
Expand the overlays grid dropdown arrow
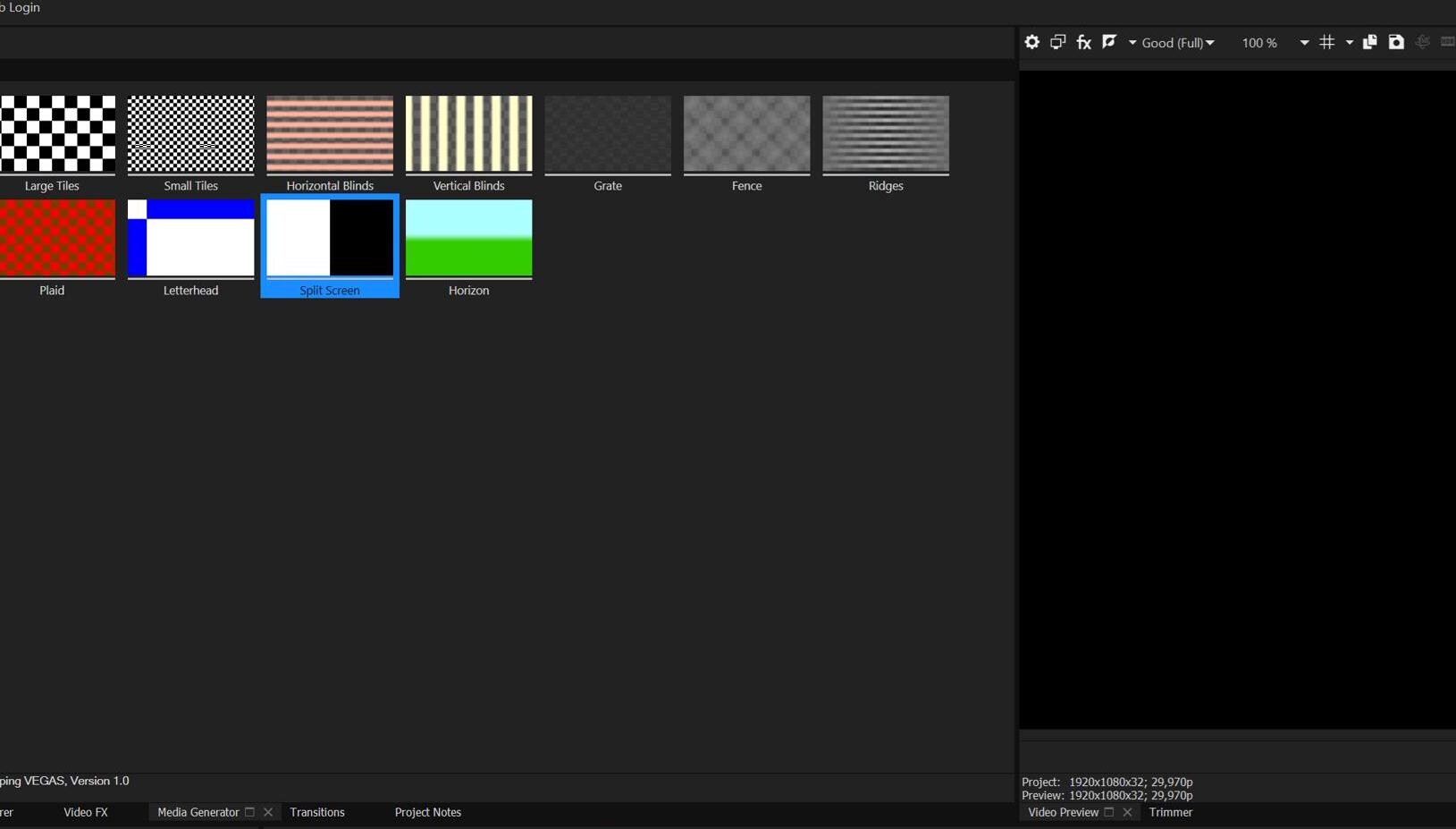1350,43
